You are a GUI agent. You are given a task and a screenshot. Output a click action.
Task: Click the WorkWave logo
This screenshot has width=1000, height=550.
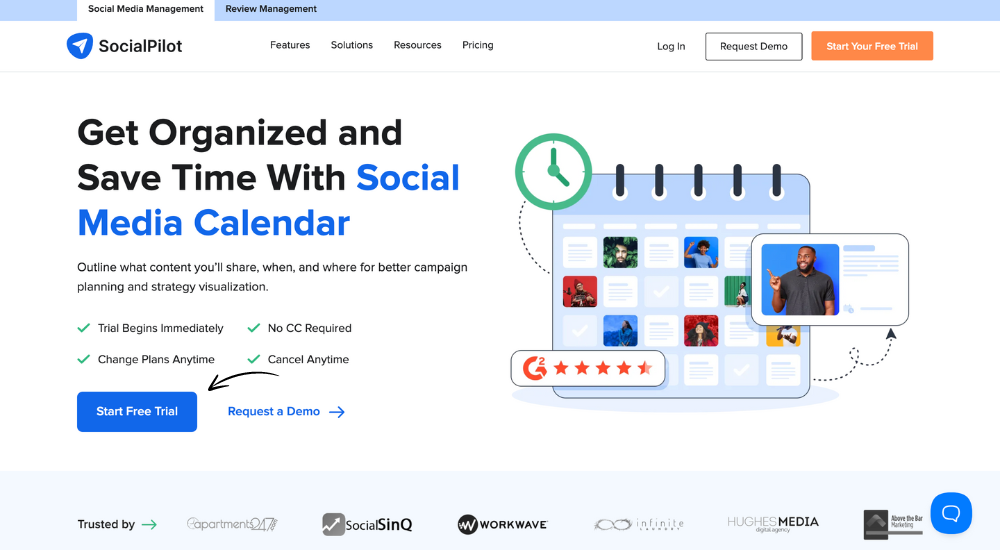point(503,524)
